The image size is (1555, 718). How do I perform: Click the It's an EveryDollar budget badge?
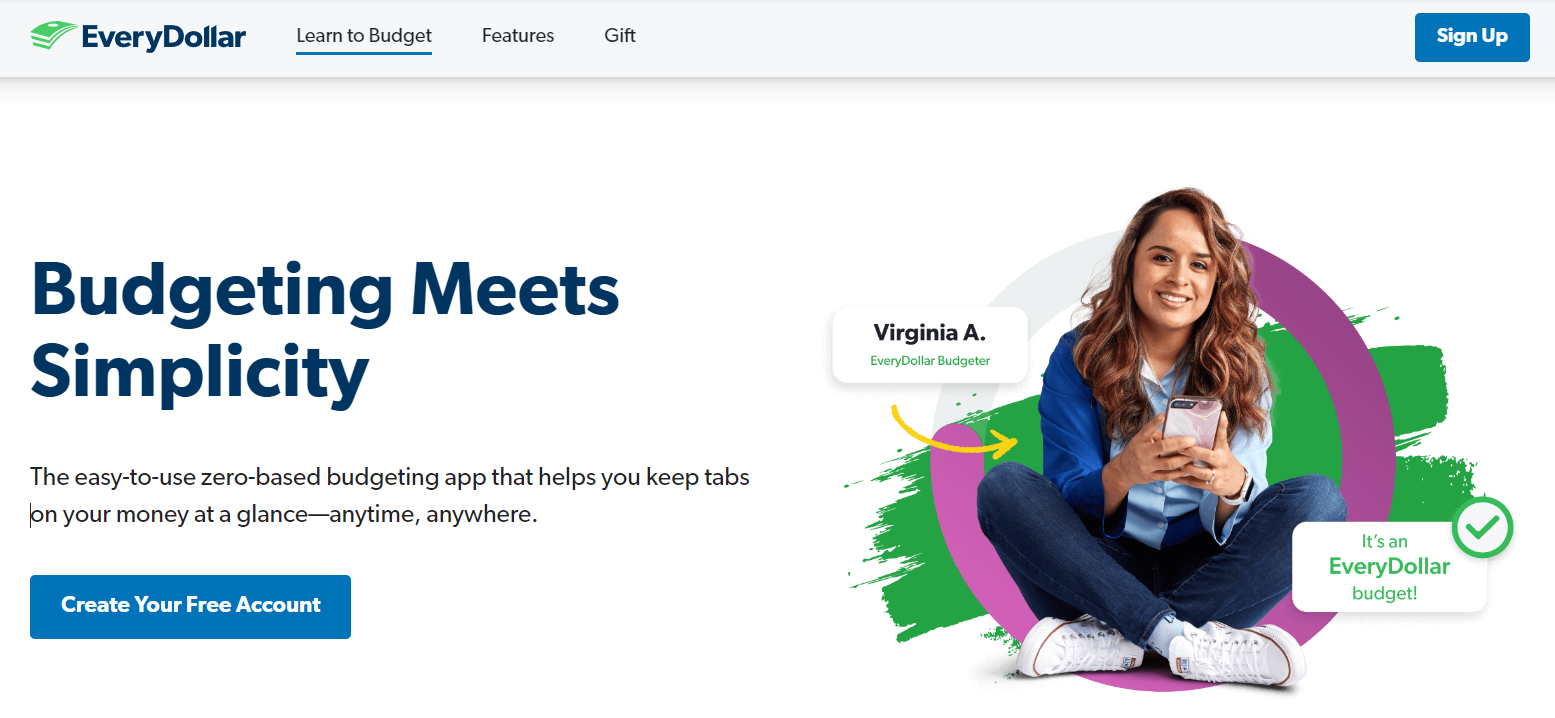tap(1389, 567)
